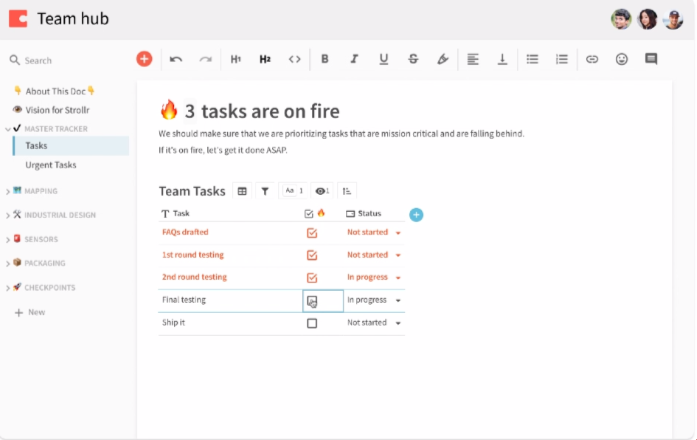This screenshot has height=440, width=697.
Task: Open status dropdown for Final testing
Action: [398, 301]
